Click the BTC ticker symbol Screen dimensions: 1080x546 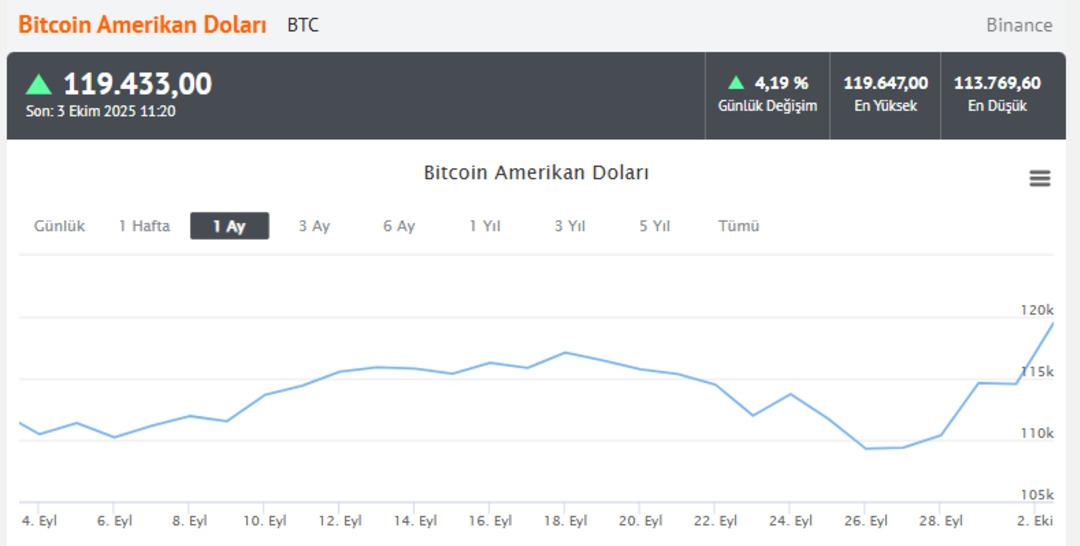pos(303,25)
